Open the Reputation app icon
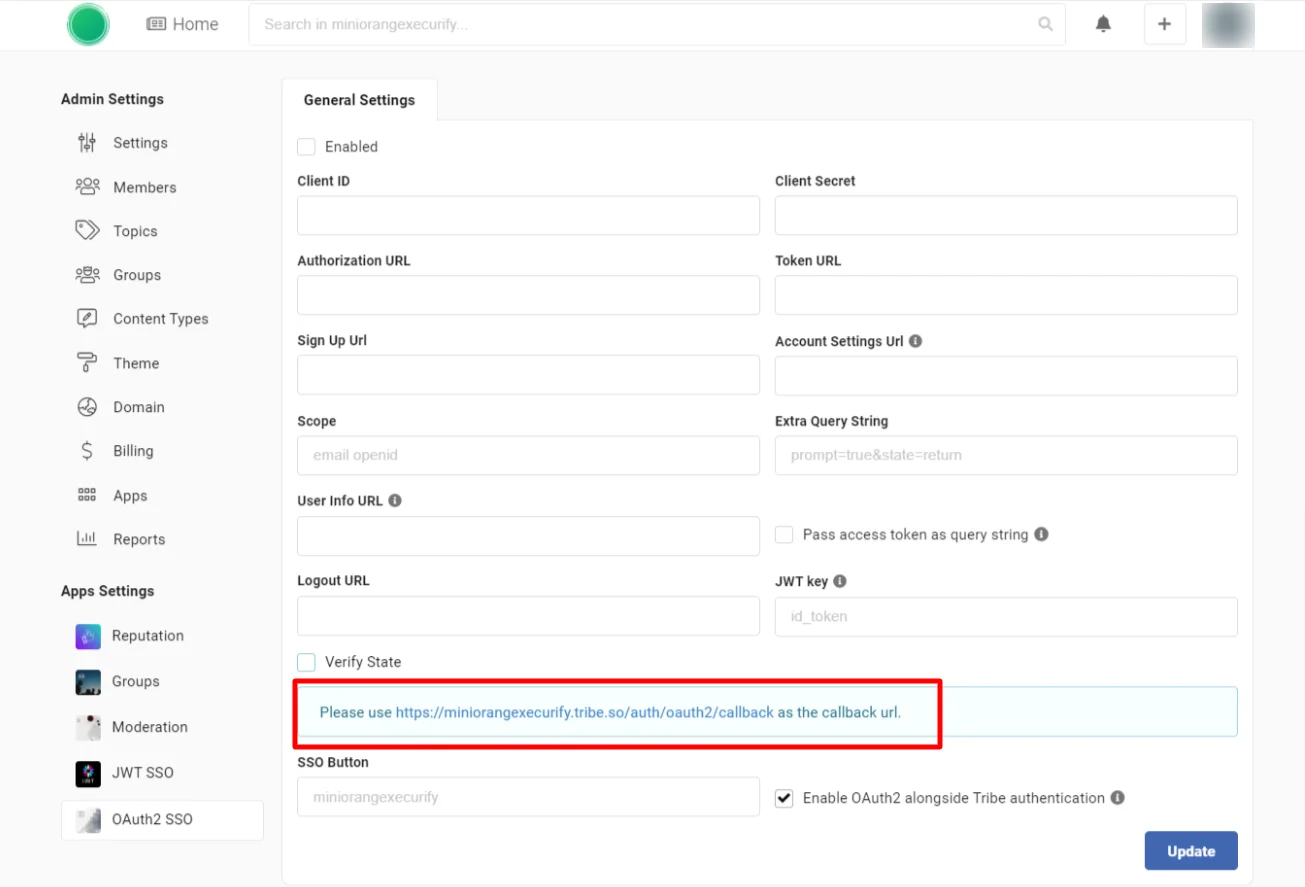1305x887 pixels. 88,636
